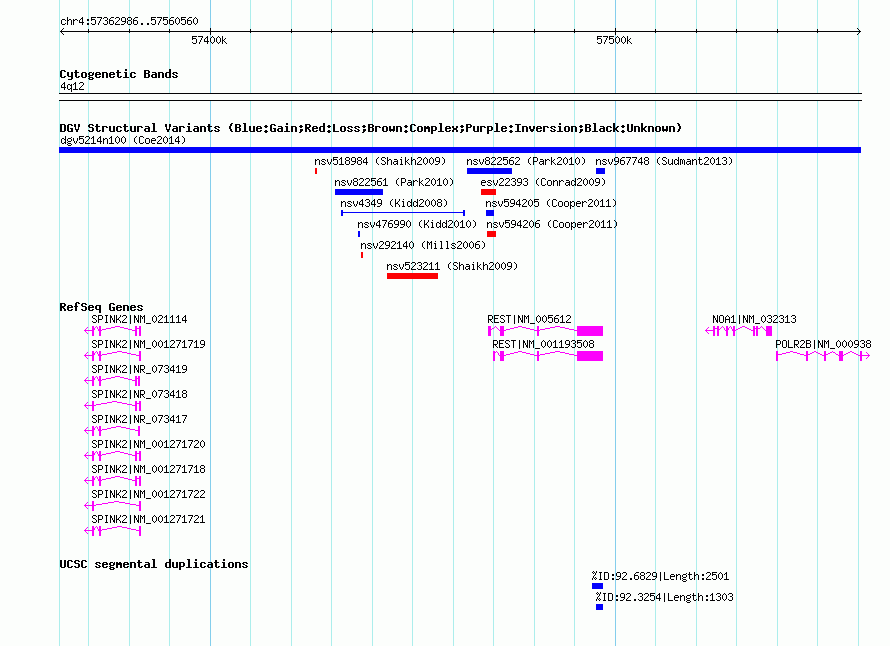Click the dgv5214n100 (Coe2014) blue gain bar
The height and width of the screenshot is (646, 890).
coord(460,150)
